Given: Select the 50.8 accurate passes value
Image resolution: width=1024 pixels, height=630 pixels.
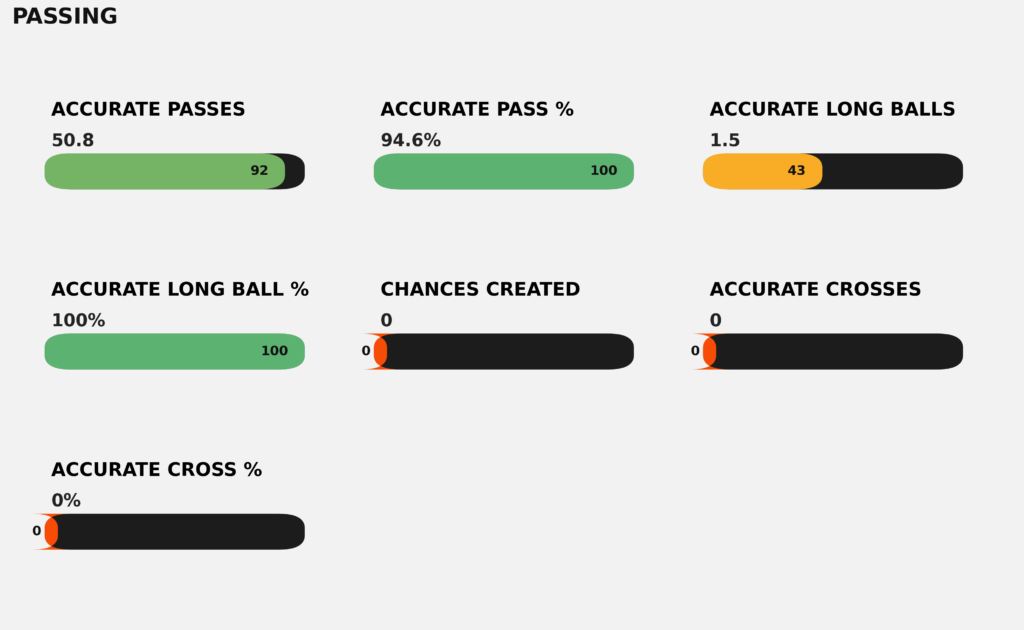Looking at the screenshot, I should pos(73,141).
